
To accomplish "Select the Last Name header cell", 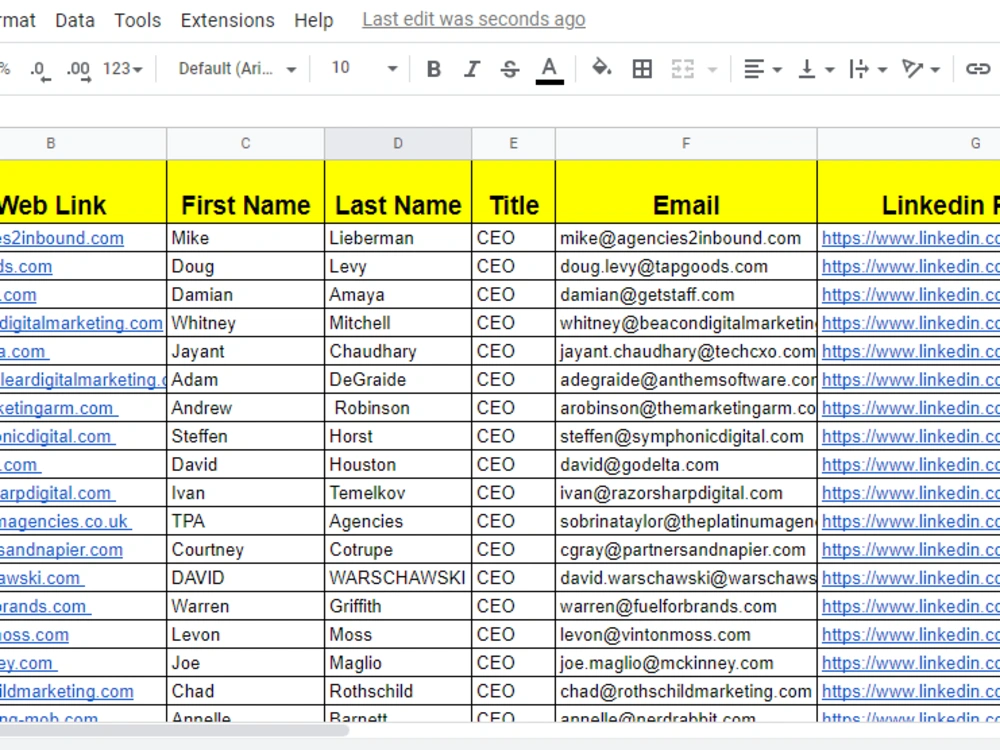I will coord(398,191).
